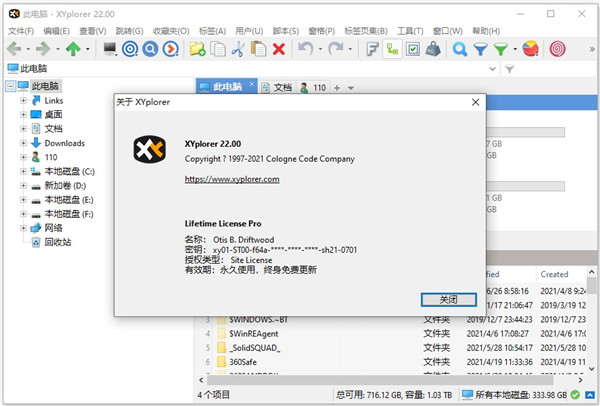The width and height of the screenshot is (600, 406).
Task: Create a new folder with toolbar icon
Action: click(x=197, y=49)
